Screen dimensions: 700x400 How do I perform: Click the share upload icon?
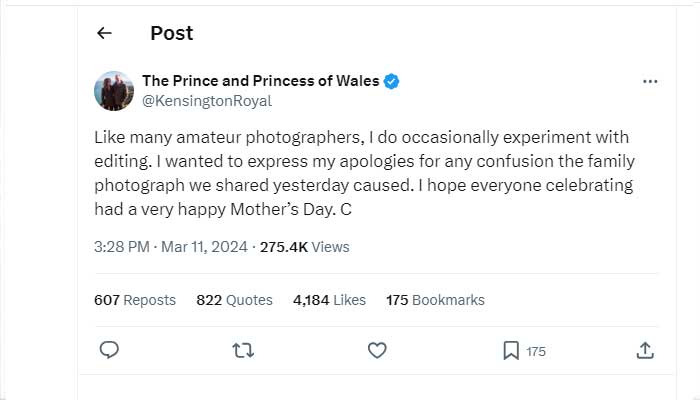pos(645,350)
